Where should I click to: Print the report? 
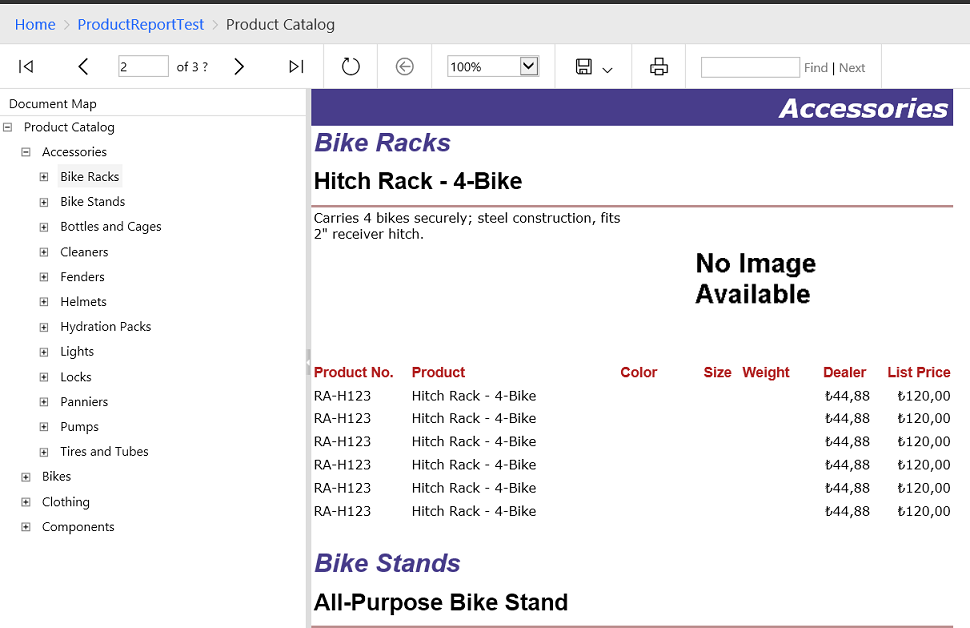tap(658, 67)
